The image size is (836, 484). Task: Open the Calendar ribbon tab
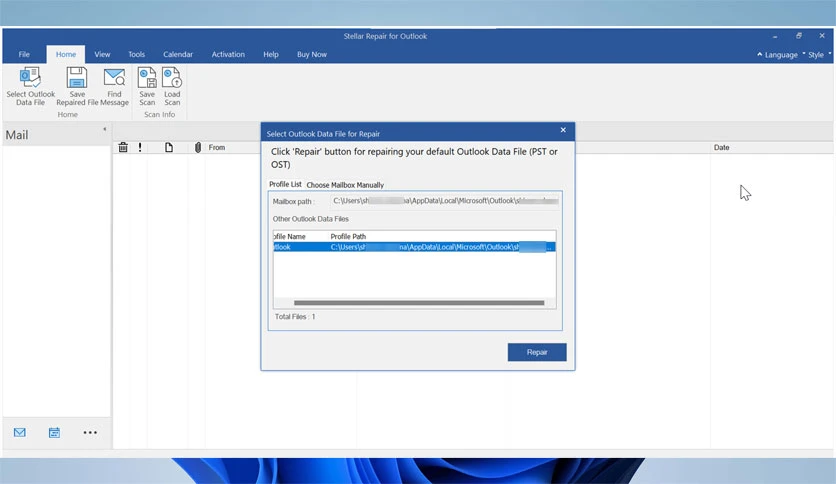[178, 54]
